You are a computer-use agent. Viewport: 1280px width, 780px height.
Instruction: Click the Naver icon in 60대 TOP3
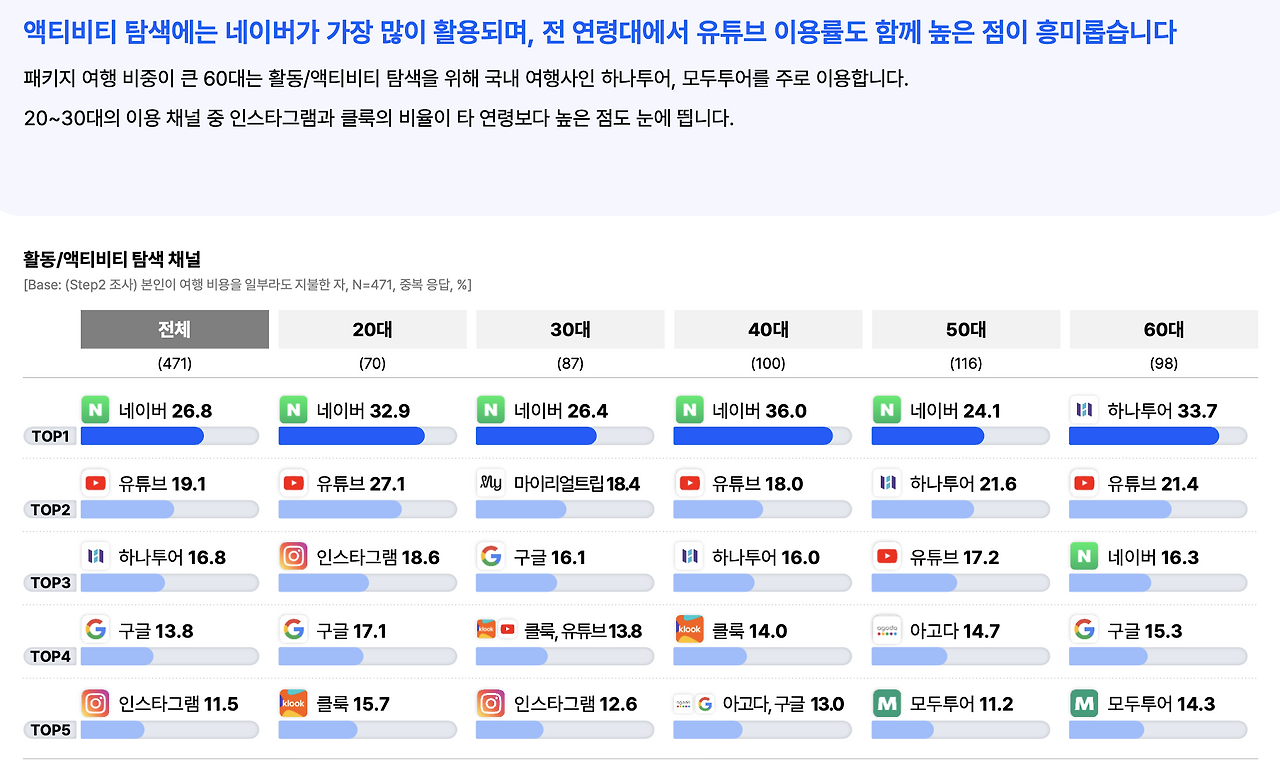click(1083, 556)
